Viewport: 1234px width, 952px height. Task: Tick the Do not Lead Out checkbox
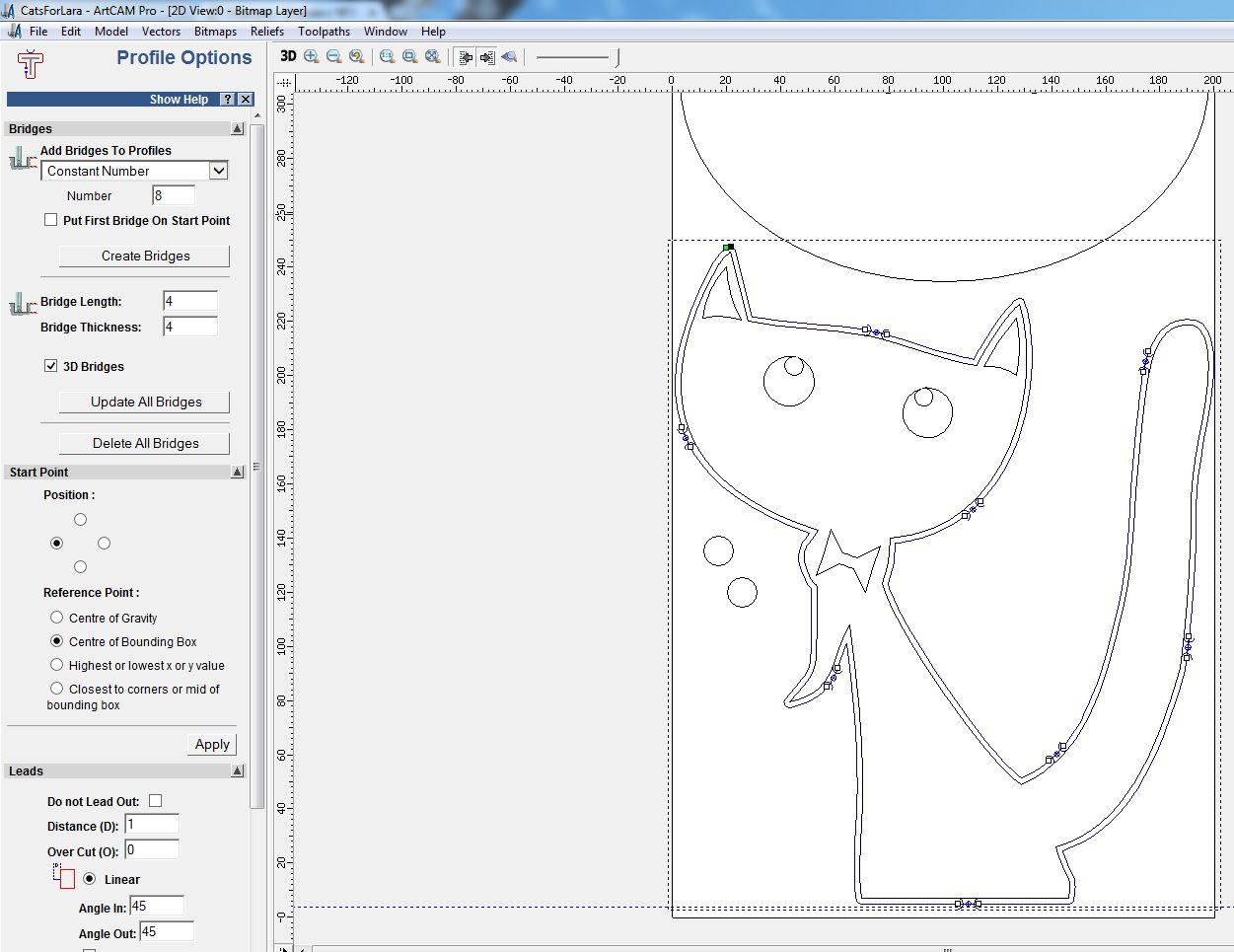(155, 801)
